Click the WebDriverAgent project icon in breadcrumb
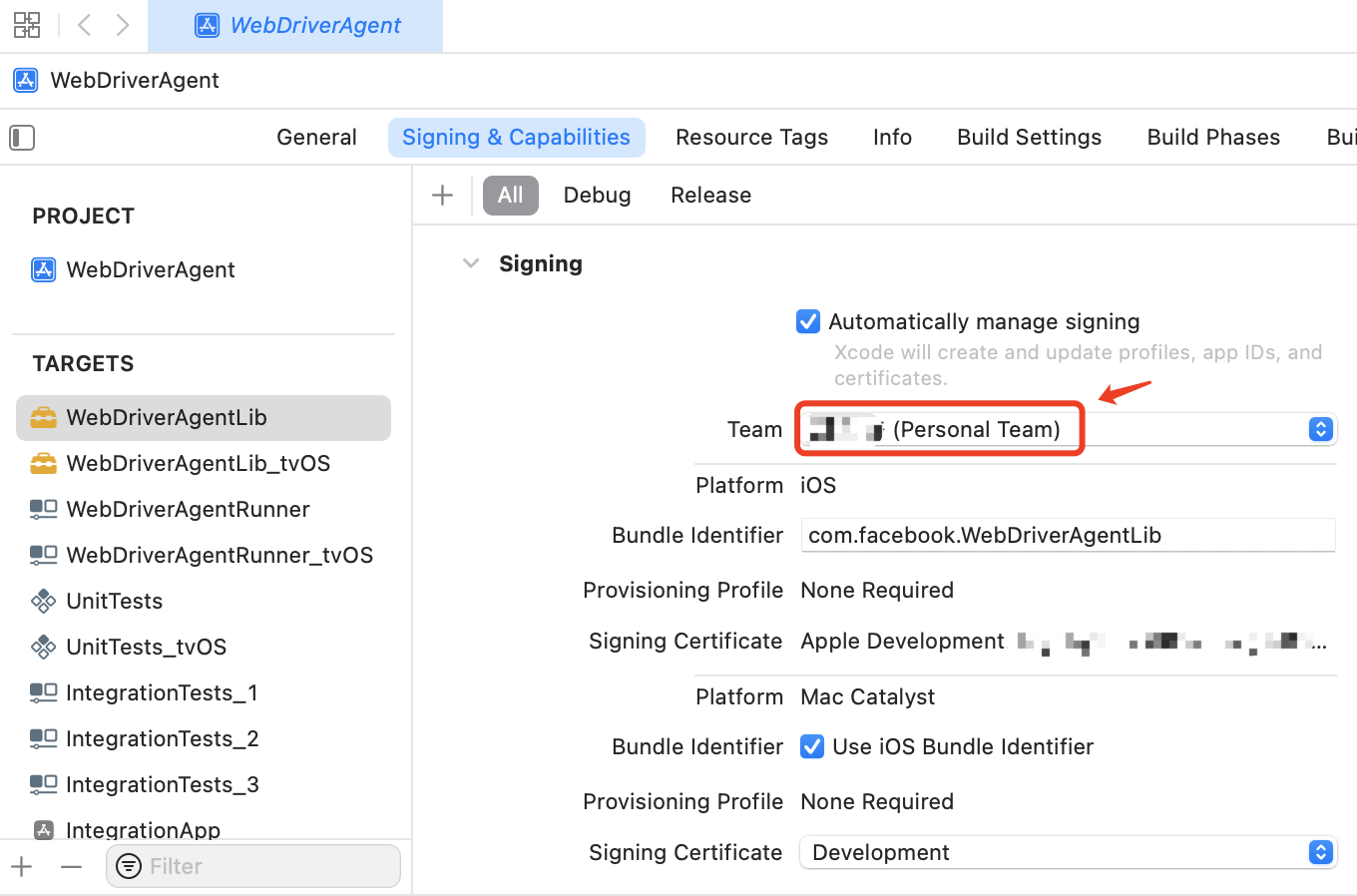 point(26,80)
